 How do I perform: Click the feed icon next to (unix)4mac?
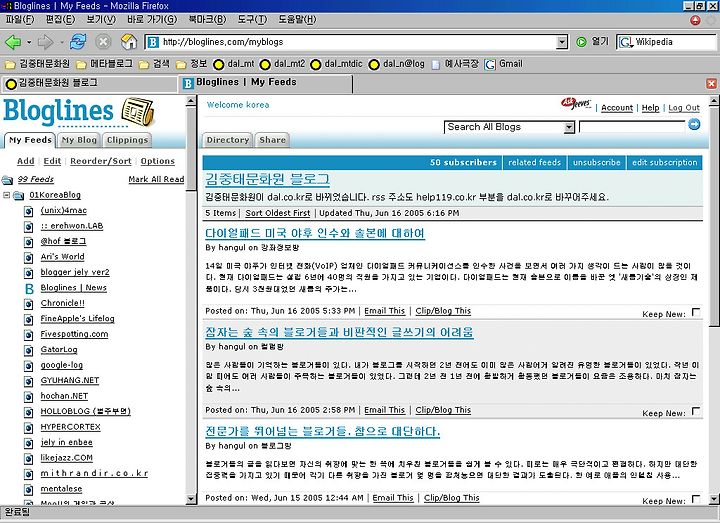28,211
